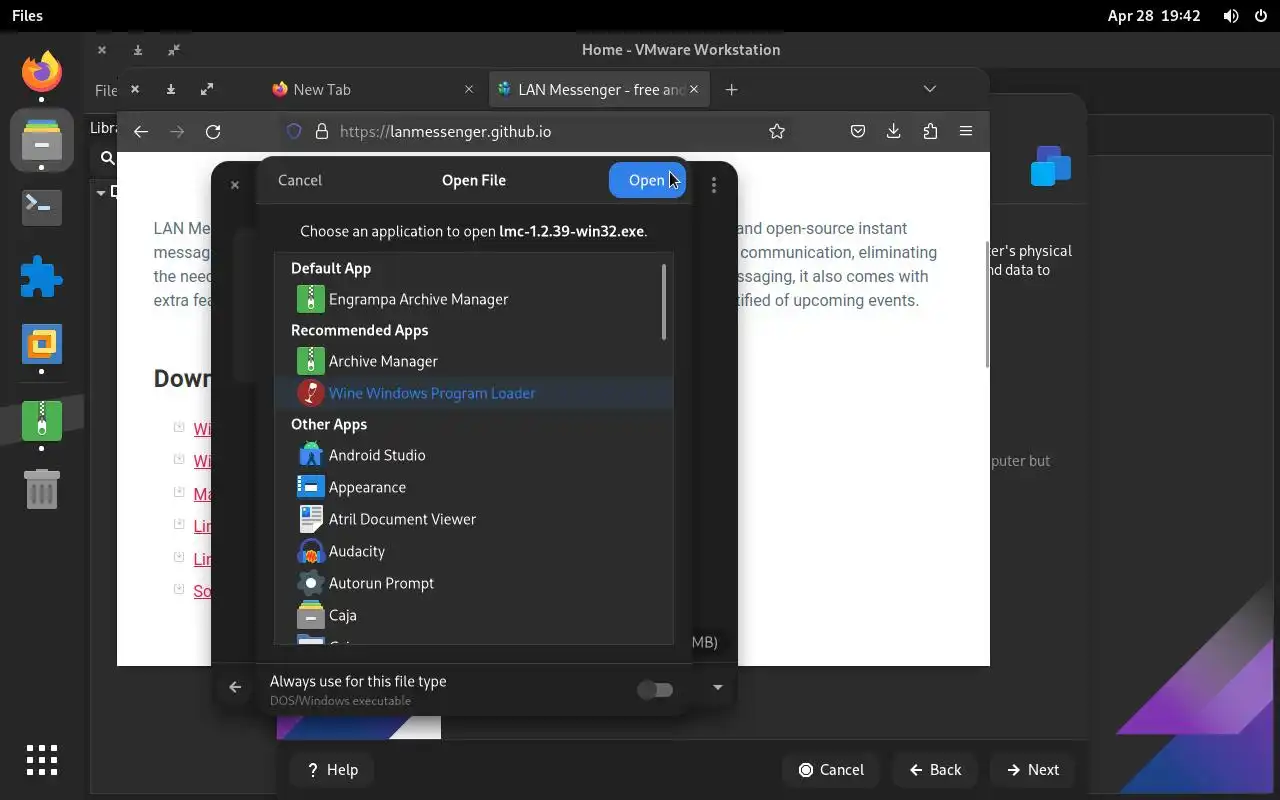Expand the list all tabs chevron
The image size is (1280, 800).
click(x=930, y=89)
